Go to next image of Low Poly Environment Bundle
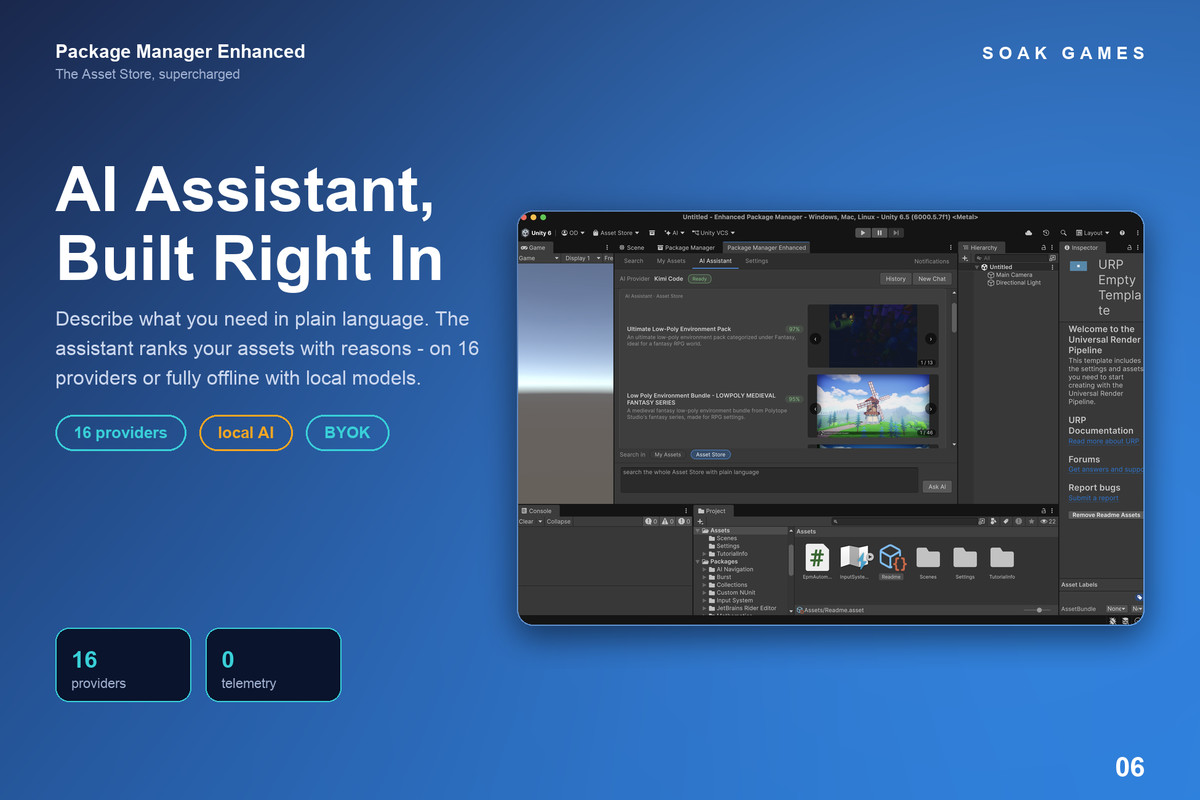Image resolution: width=1200 pixels, height=800 pixels. pyautogui.click(x=931, y=408)
